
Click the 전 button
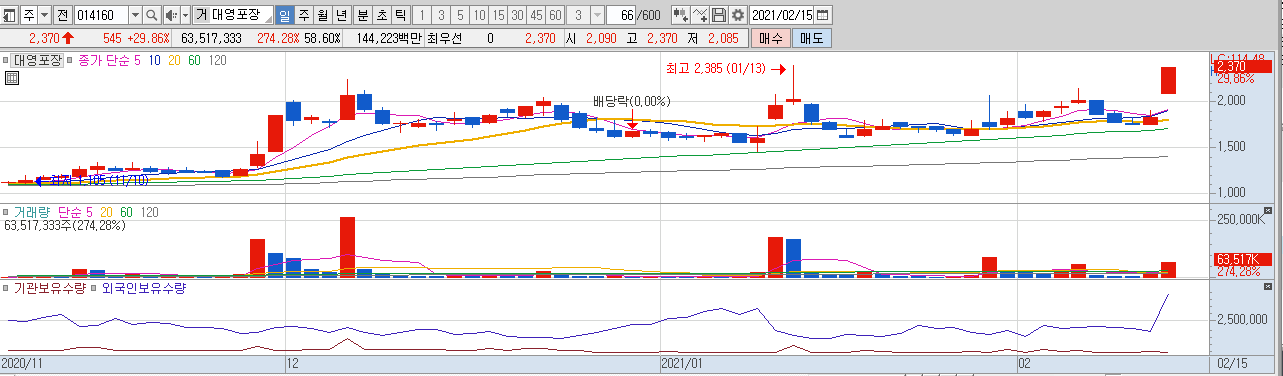(x=63, y=15)
